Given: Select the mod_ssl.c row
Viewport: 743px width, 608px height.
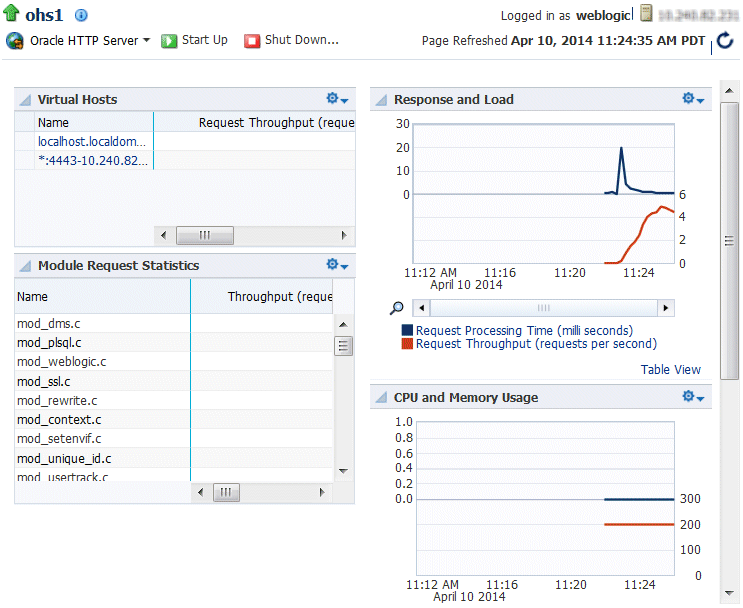Looking at the screenshot, I should pyautogui.click(x=174, y=381).
